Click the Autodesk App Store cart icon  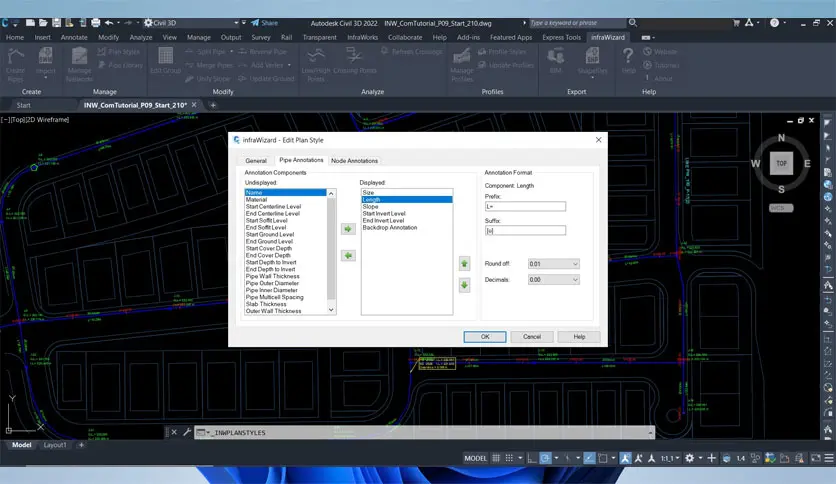(x=736, y=23)
